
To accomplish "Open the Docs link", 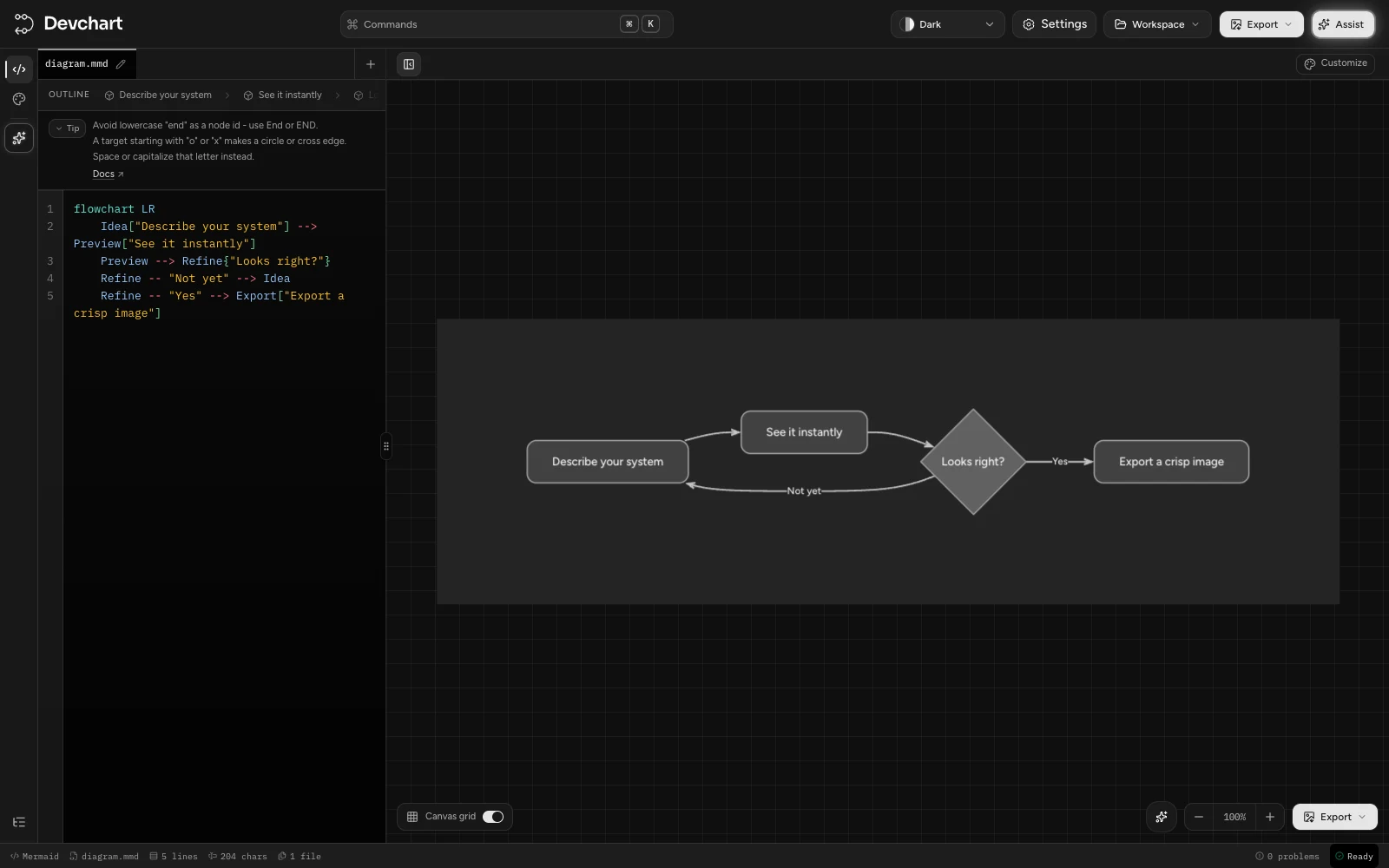I will coord(108,174).
